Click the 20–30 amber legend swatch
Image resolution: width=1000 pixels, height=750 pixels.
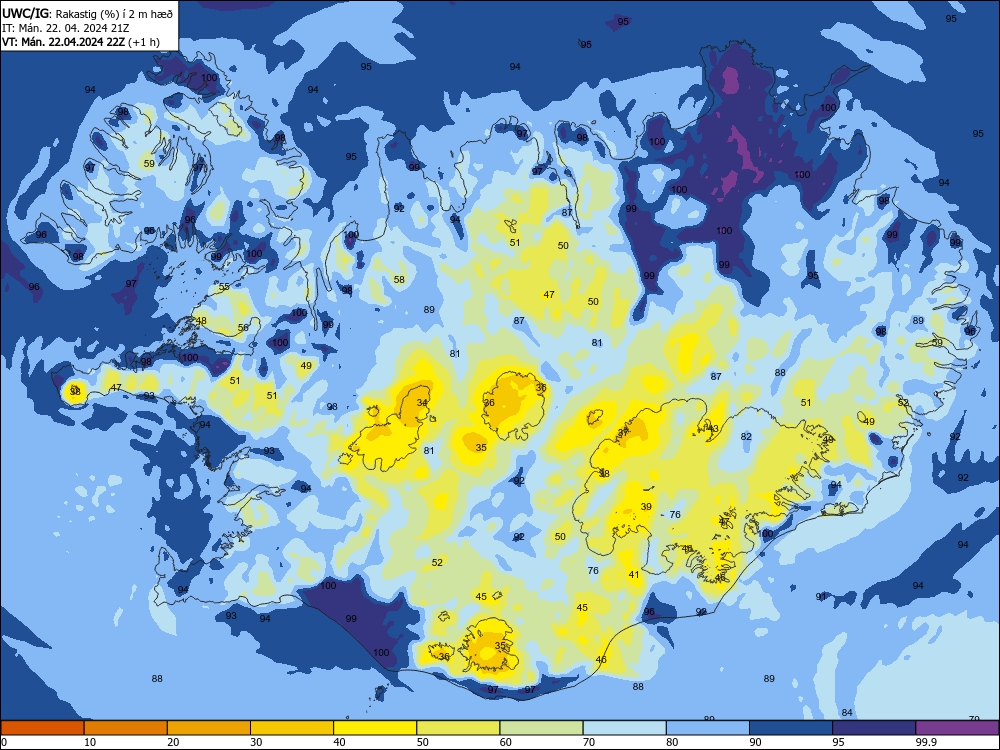point(209,728)
